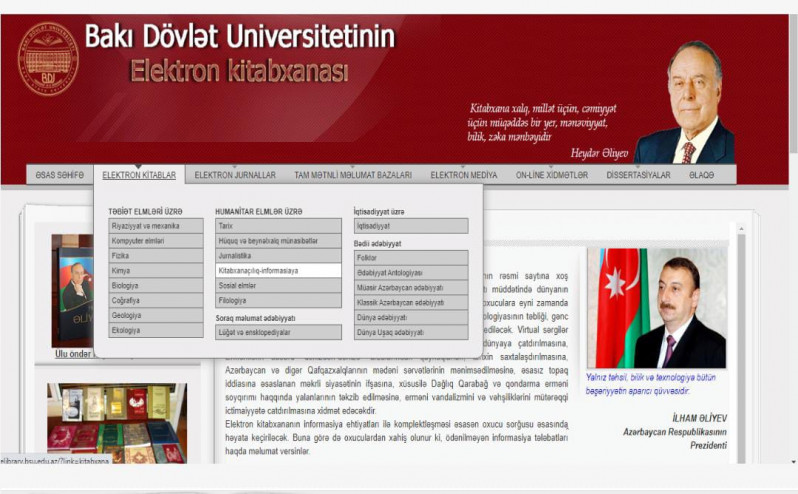
Task: Click the HUMANİTAR ELMLƏR ÜZRƏ heading
Action: click(x=259, y=212)
